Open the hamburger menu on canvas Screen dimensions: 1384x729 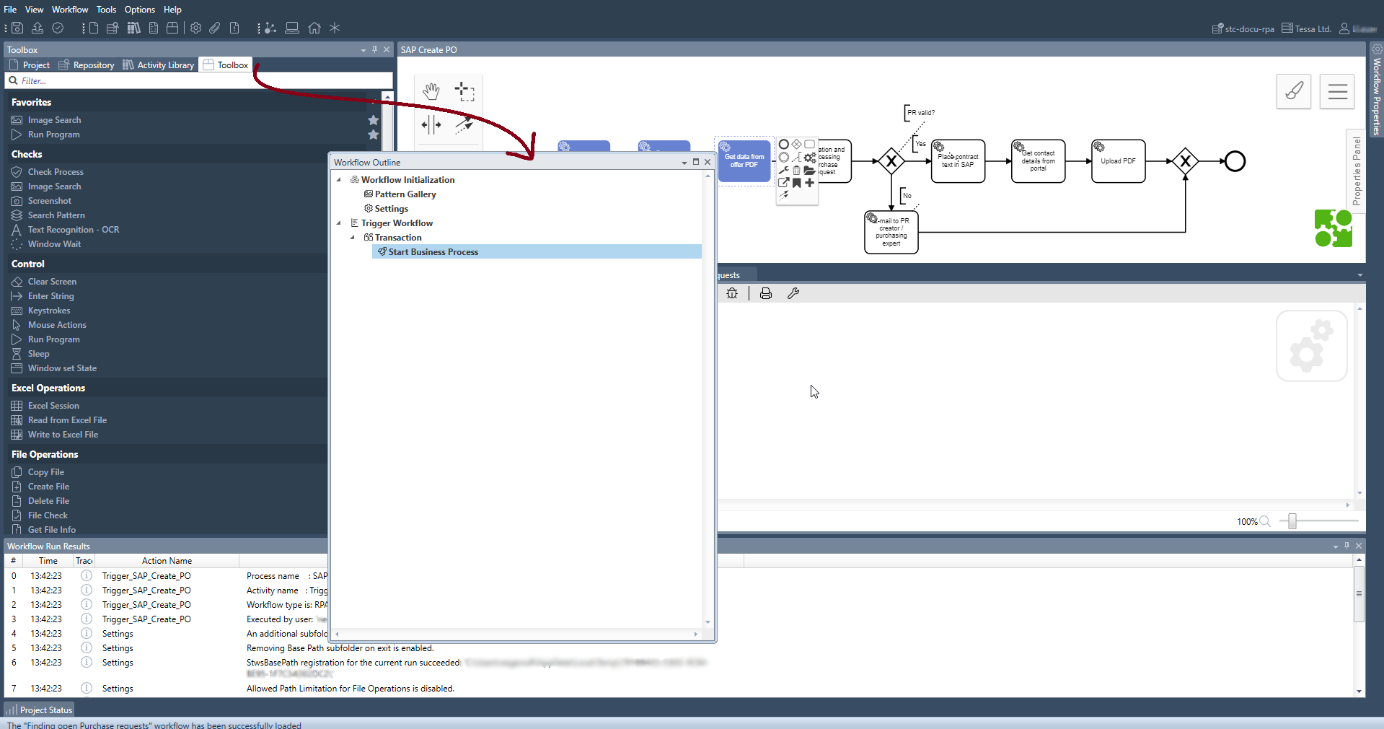tap(1337, 92)
